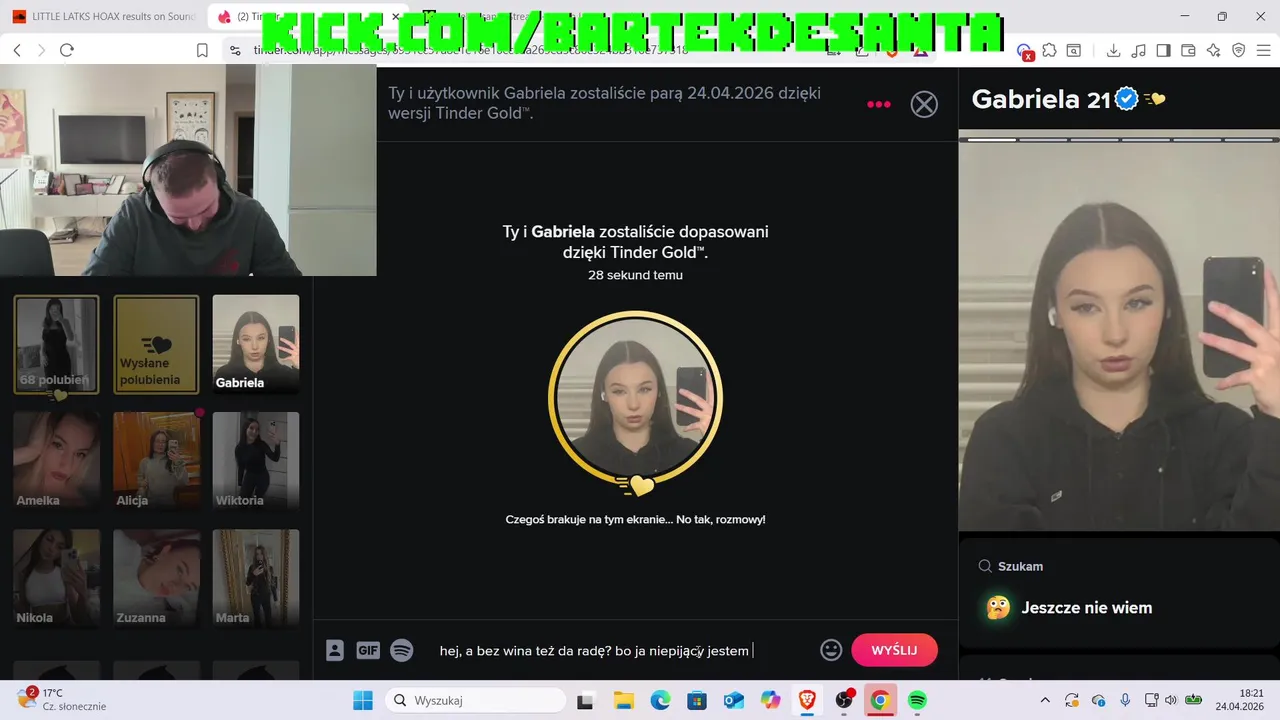
Task: Open the tab search icon
Action: pos(1074,50)
